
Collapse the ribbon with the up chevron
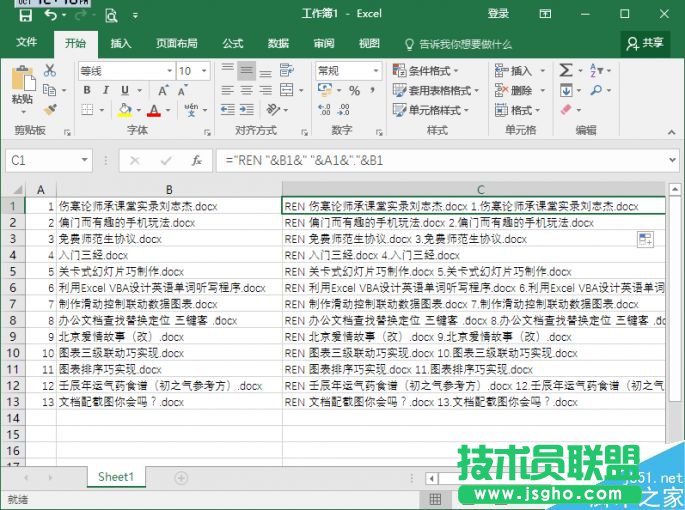(x=671, y=132)
